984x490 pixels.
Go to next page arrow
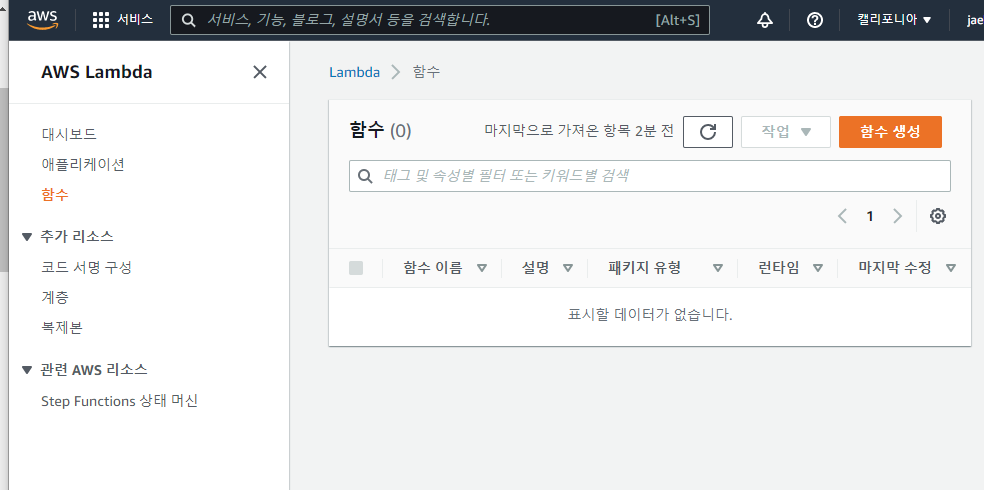coord(897,216)
